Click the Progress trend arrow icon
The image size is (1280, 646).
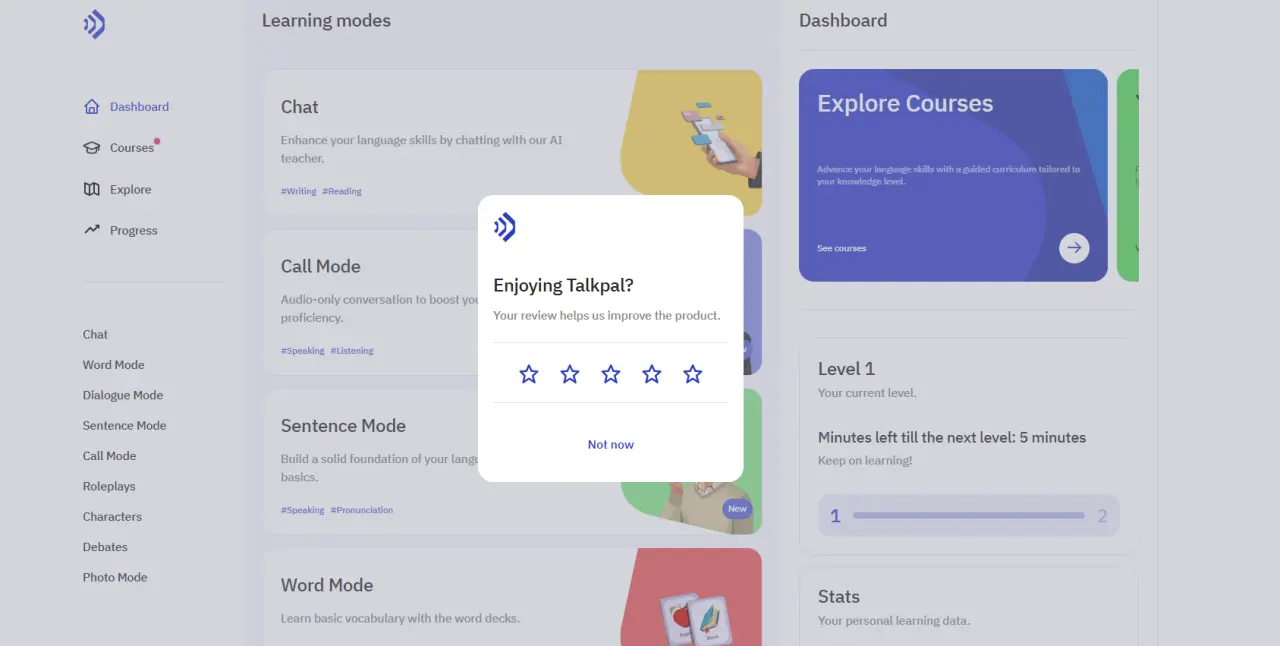92,229
